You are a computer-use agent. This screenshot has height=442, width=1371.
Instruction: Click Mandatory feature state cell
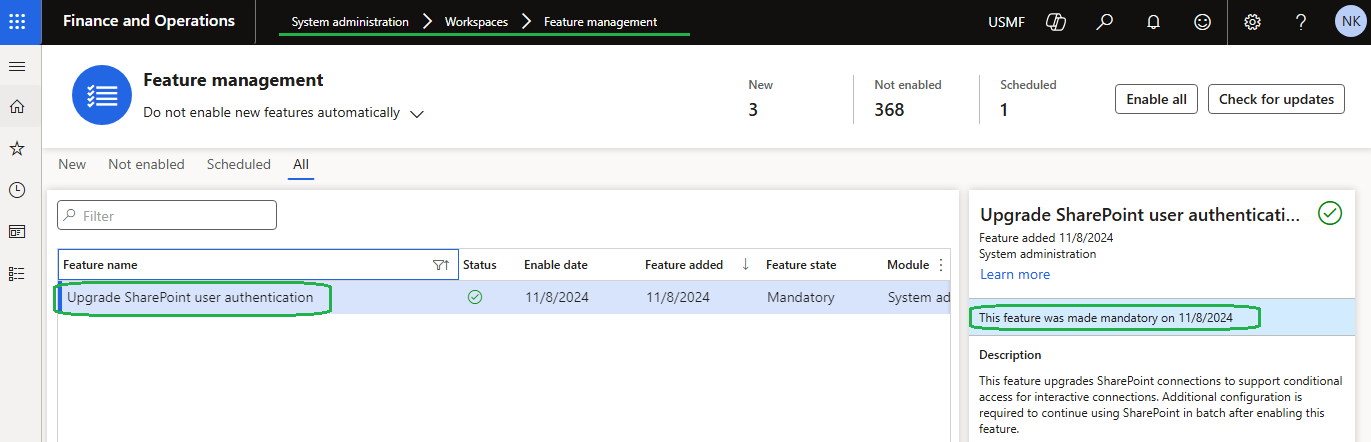(x=802, y=297)
